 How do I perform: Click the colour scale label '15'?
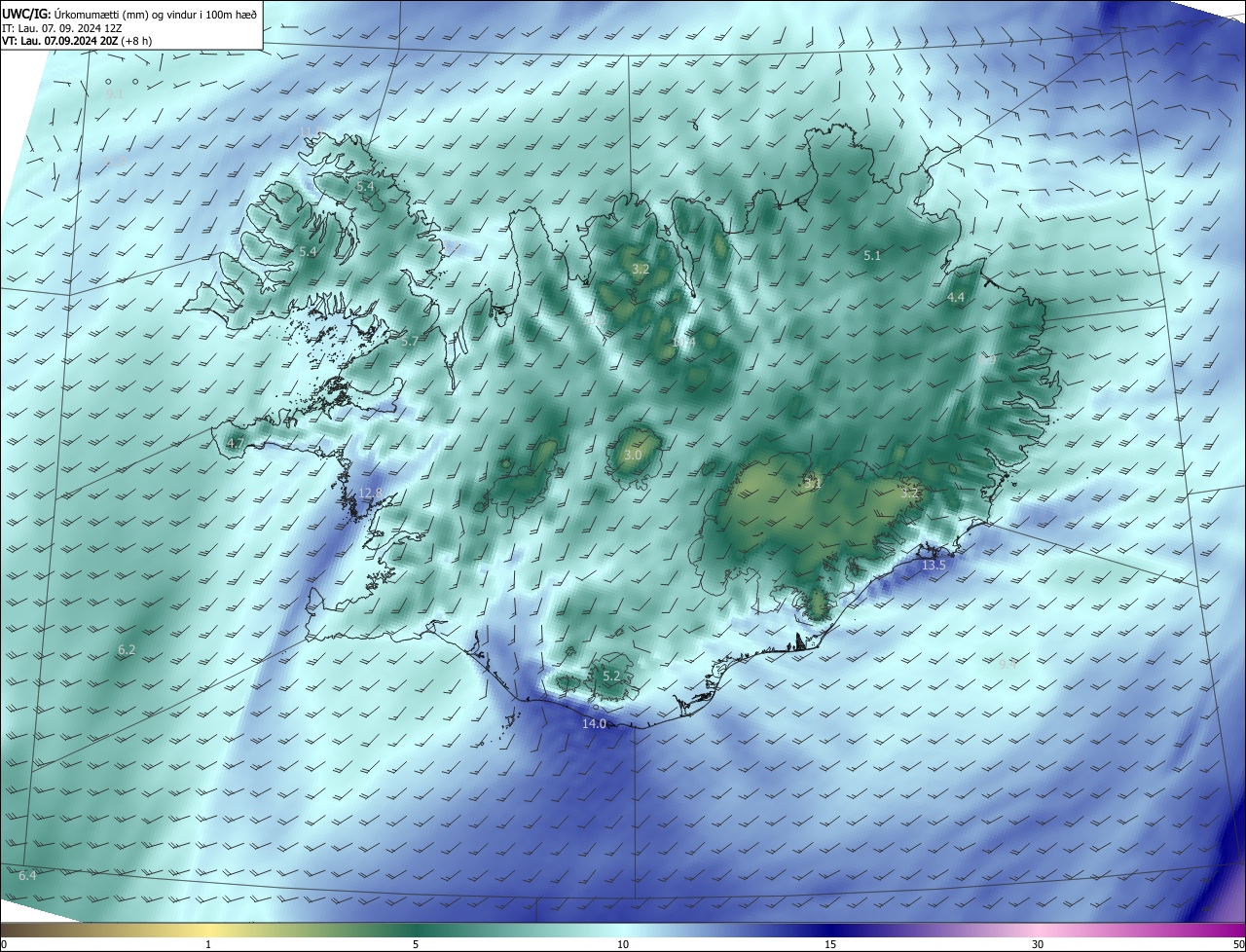pos(830,944)
